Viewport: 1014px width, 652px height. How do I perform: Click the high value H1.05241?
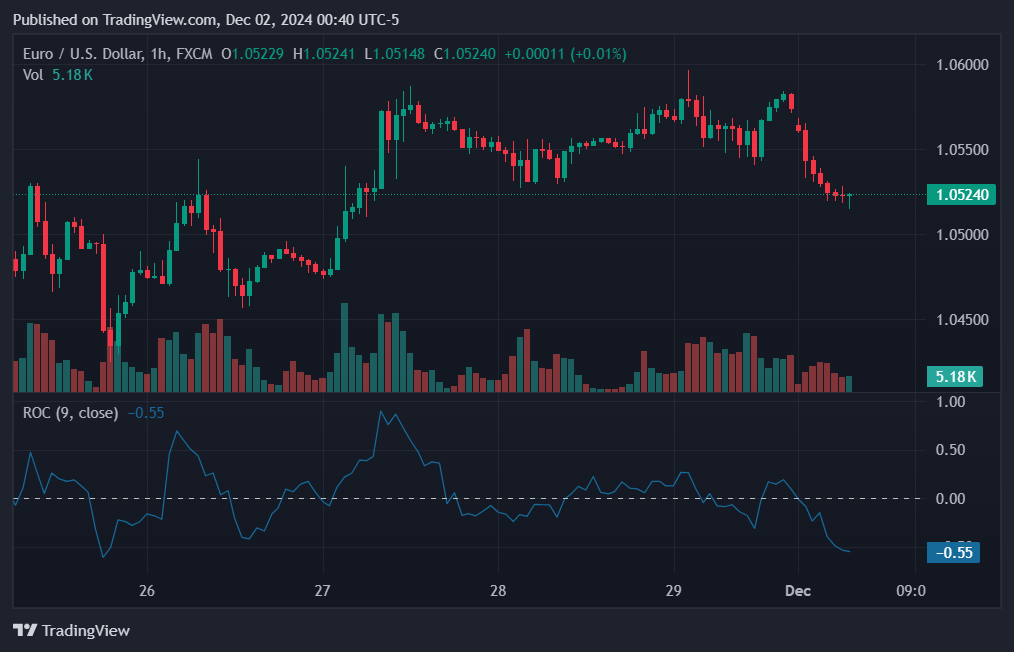[x=324, y=54]
